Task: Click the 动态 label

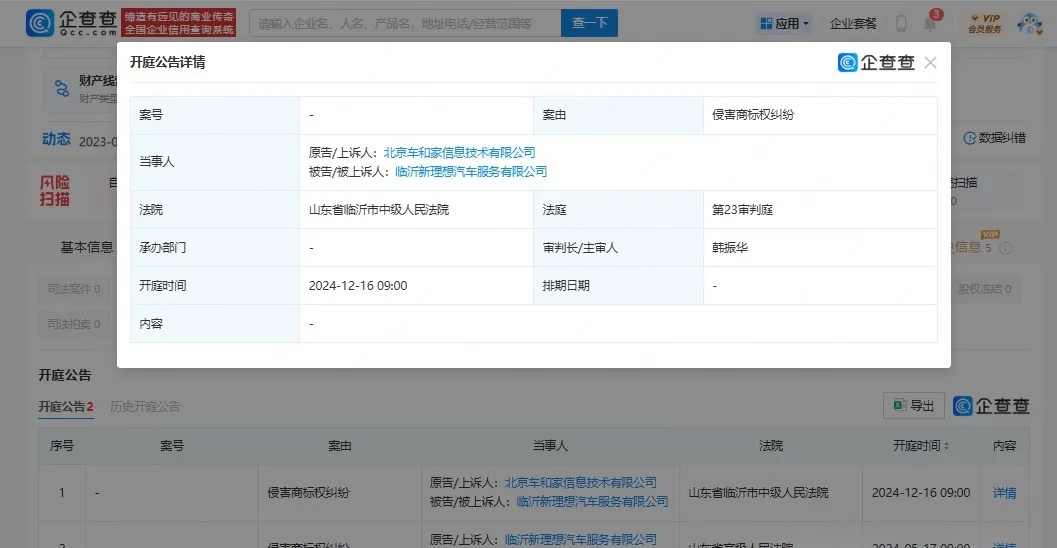Action: [56, 139]
